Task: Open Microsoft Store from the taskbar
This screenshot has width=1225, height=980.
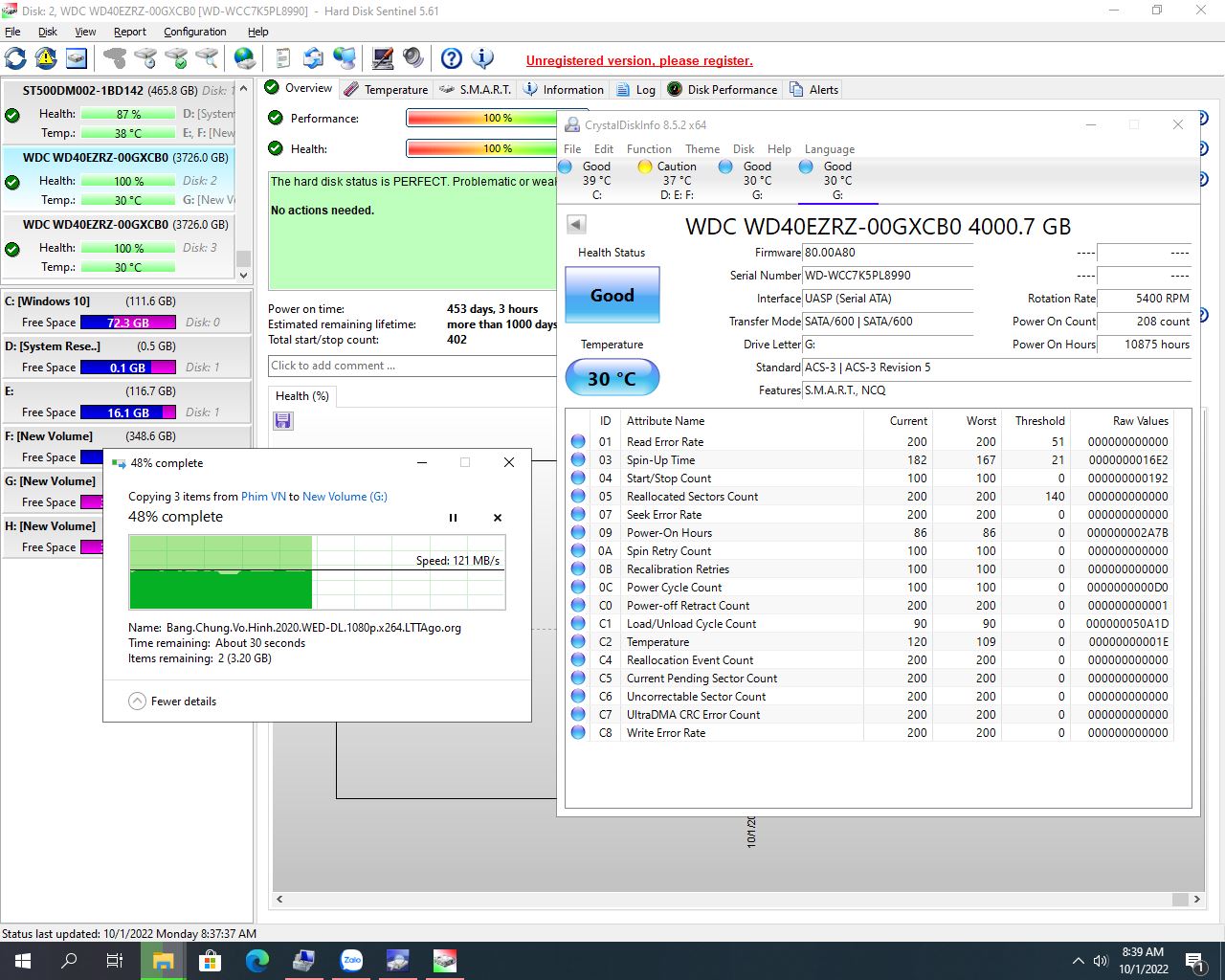Action: 210,961
